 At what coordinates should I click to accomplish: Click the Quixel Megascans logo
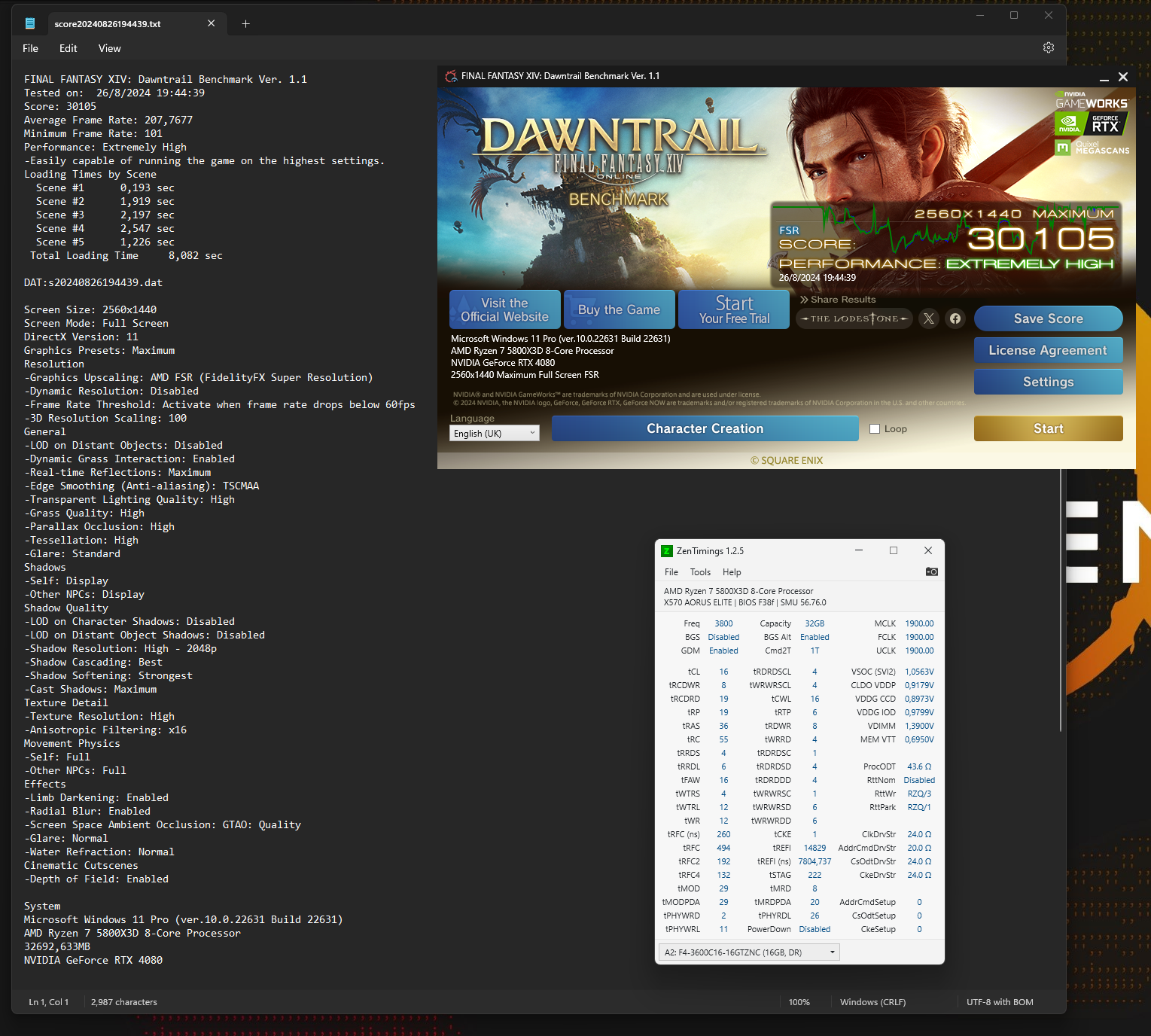1092,148
